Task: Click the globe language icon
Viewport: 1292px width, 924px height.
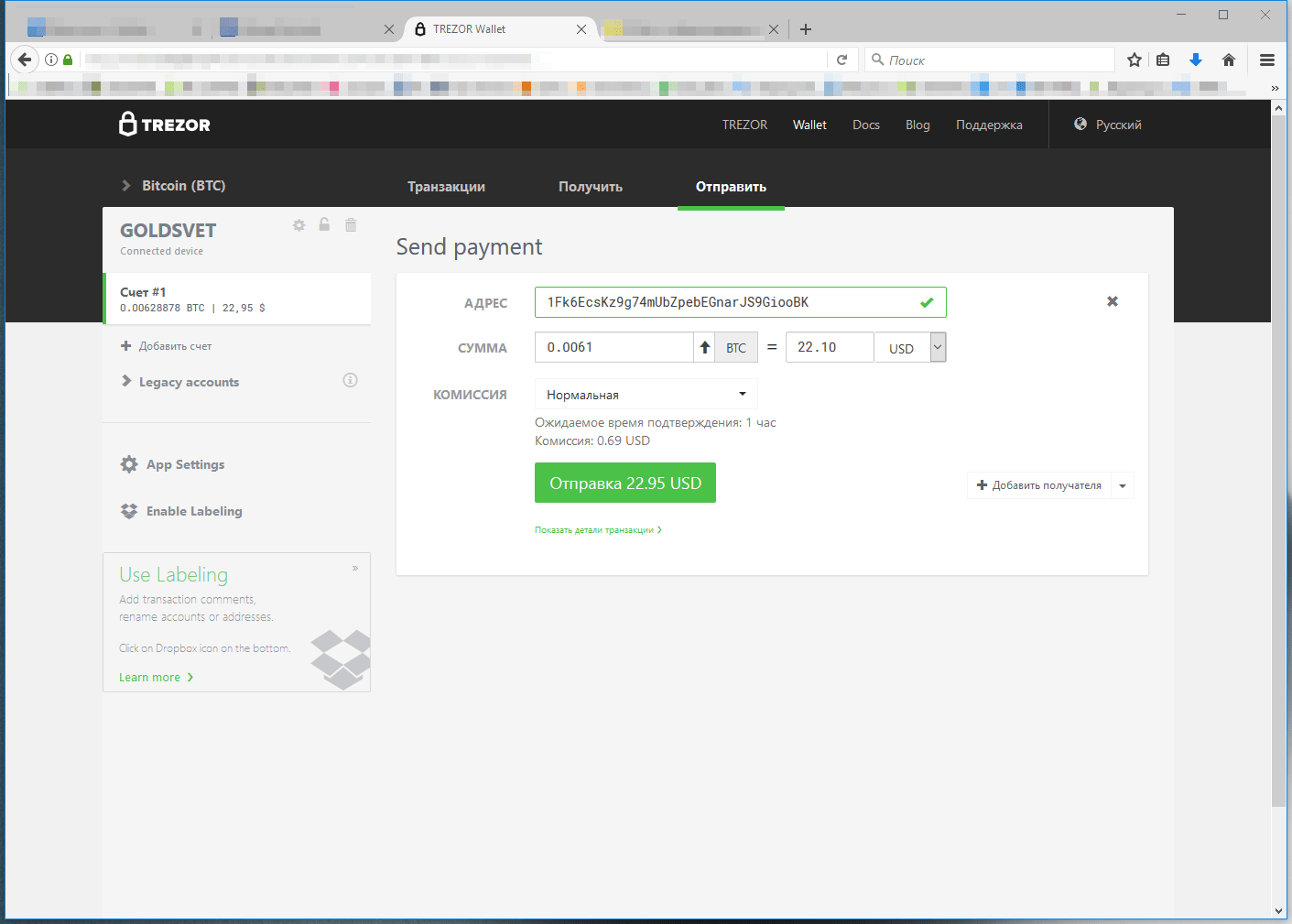Action: 1080,124
